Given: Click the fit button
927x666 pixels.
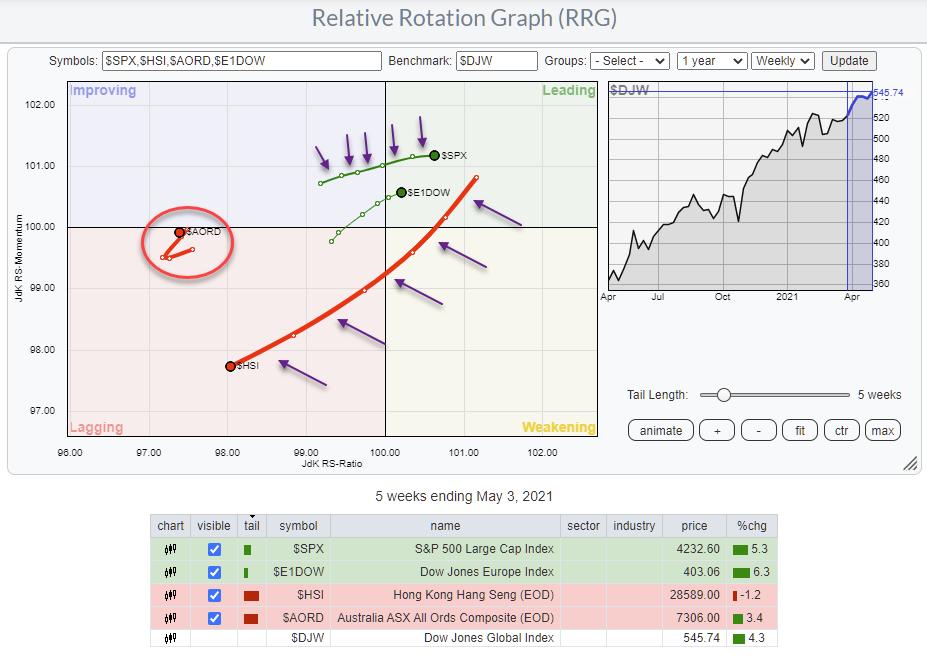Looking at the screenshot, I should (800, 431).
